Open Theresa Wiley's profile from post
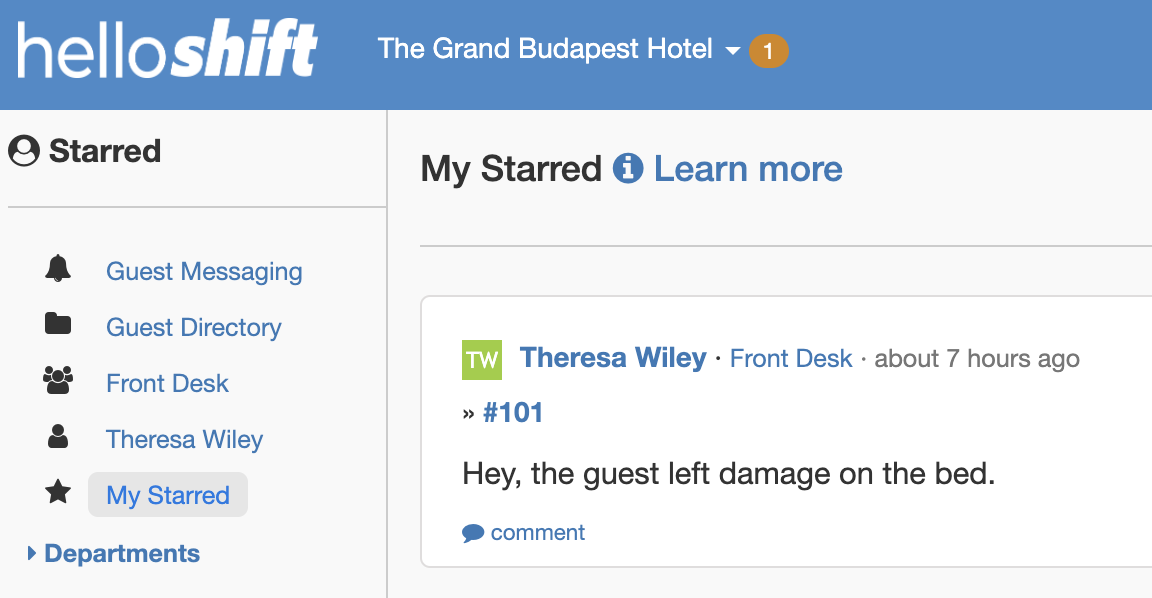The width and height of the screenshot is (1152, 598). point(613,358)
